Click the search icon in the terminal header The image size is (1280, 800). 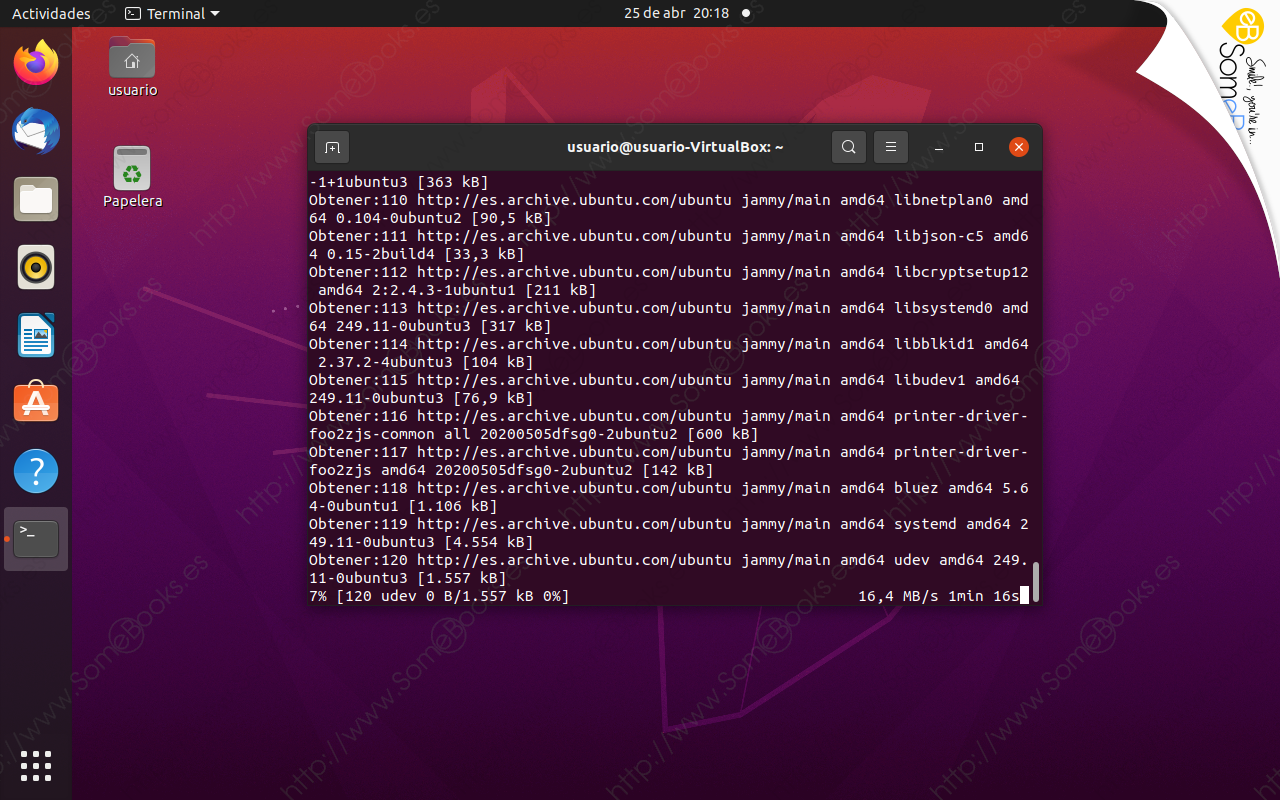pyautogui.click(x=848, y=147)
